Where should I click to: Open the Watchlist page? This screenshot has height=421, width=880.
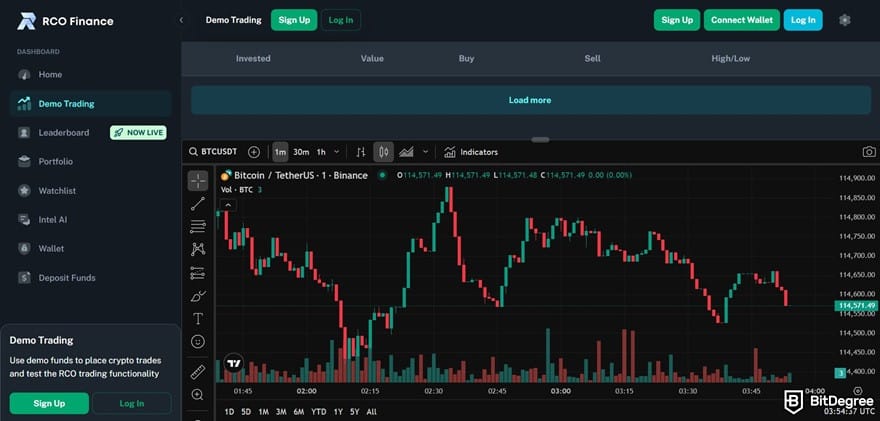(x=57, y=191)
